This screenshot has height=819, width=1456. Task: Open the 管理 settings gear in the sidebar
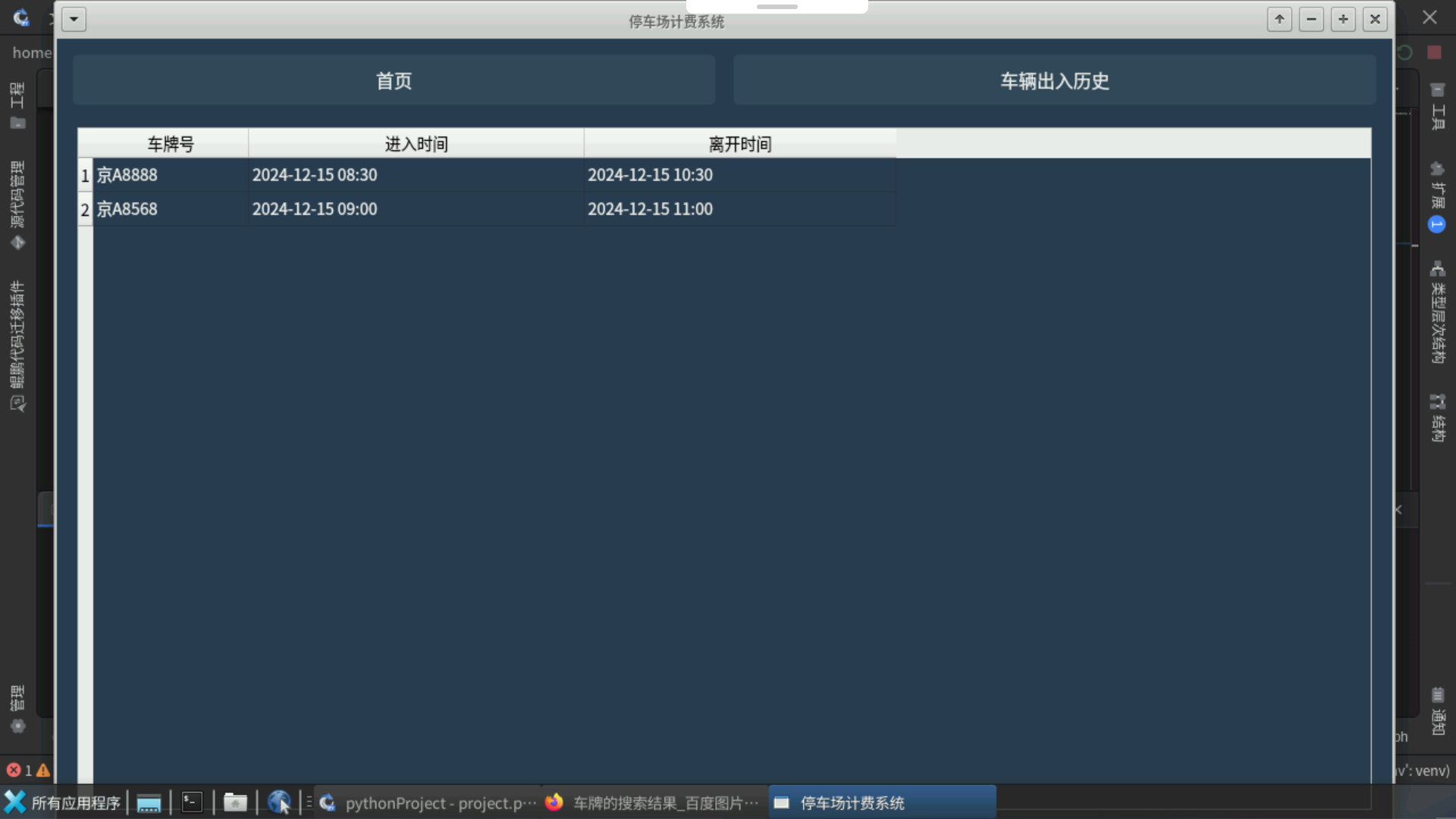coord(17,726)
